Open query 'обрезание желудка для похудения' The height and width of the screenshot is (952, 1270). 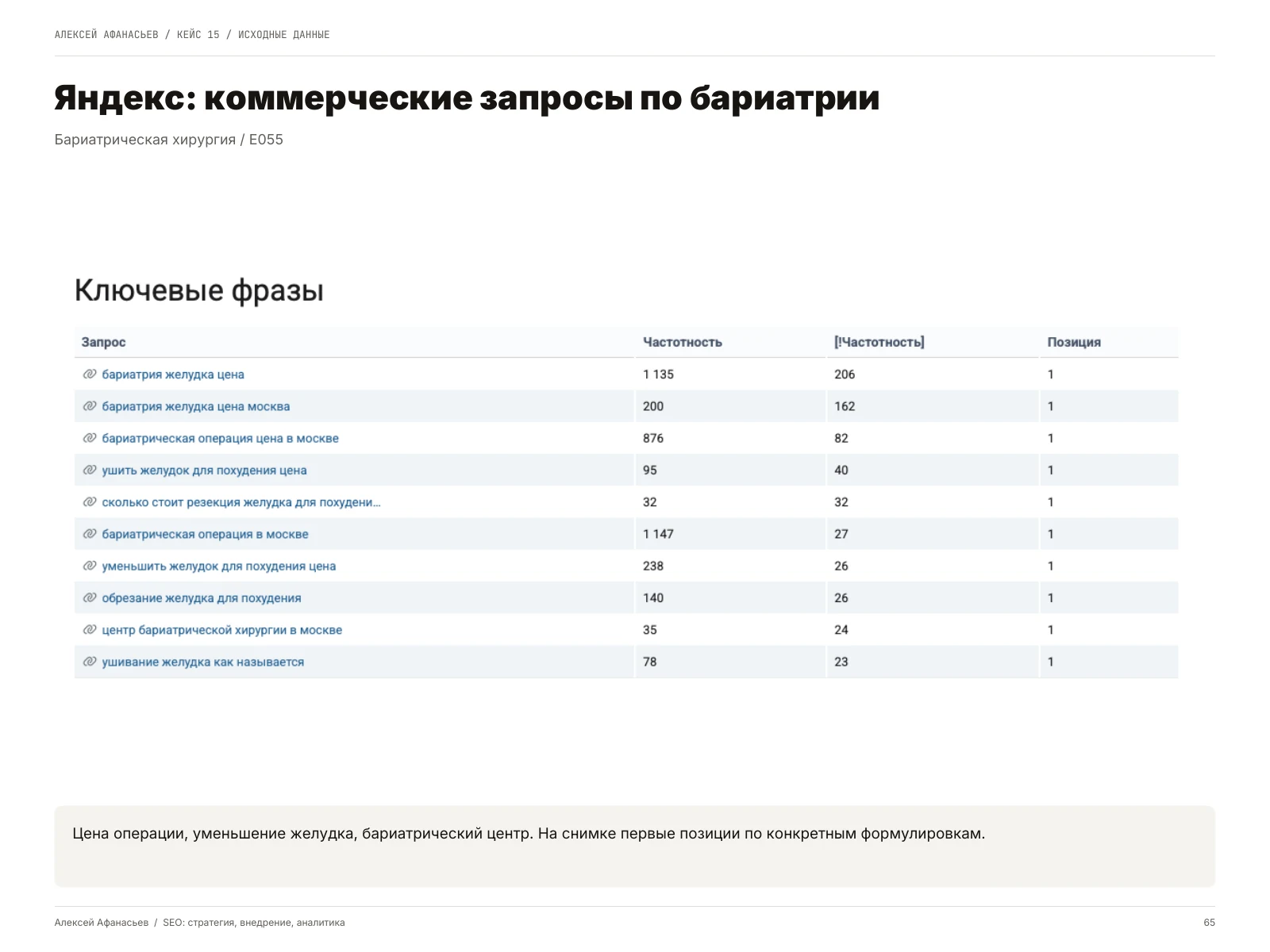click(202, 598)
